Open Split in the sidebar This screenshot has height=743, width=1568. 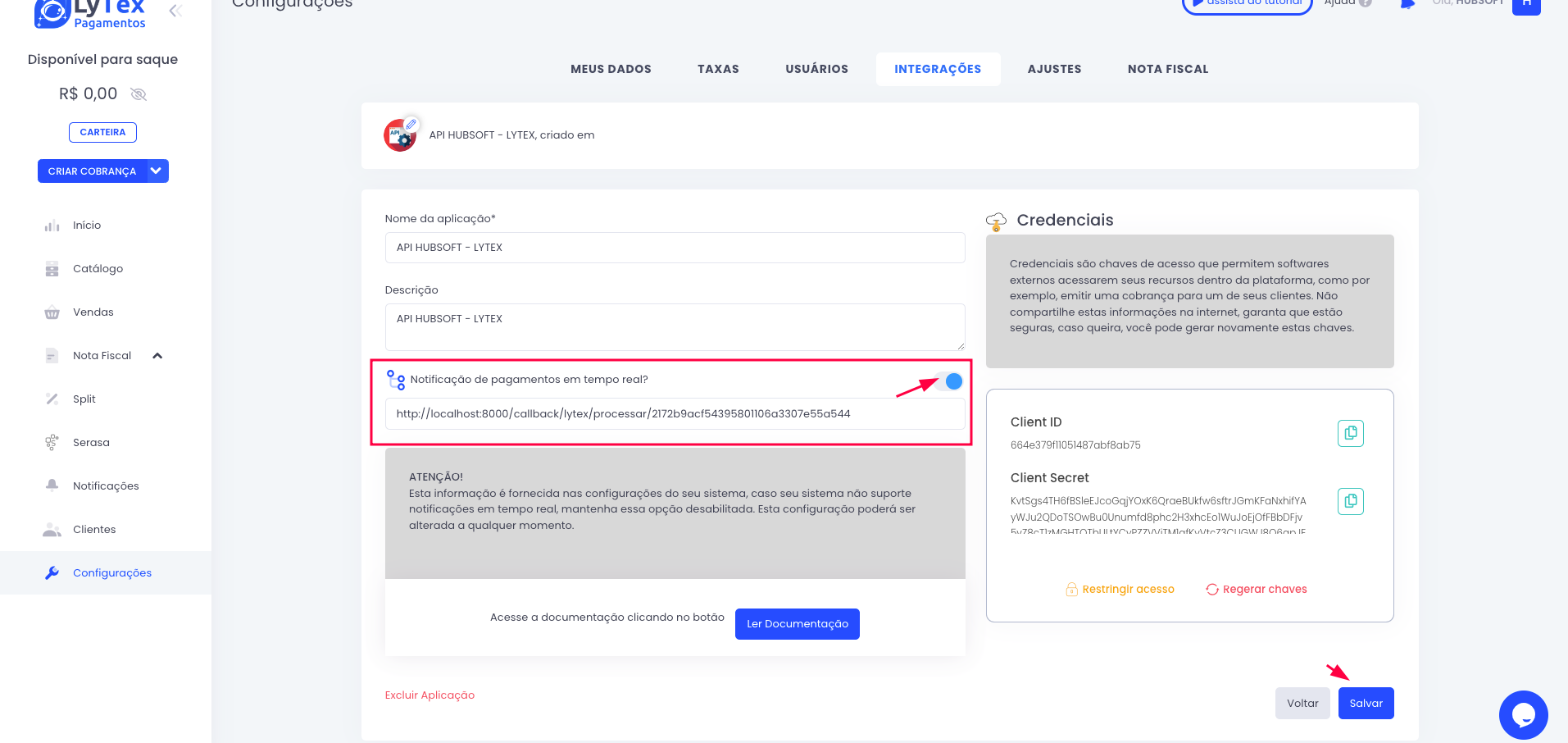(84, 399)
